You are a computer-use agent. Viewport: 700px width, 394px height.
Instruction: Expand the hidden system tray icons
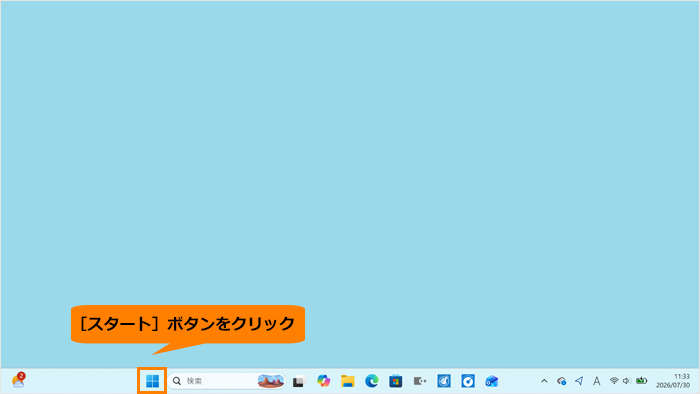tap(544, 381)
